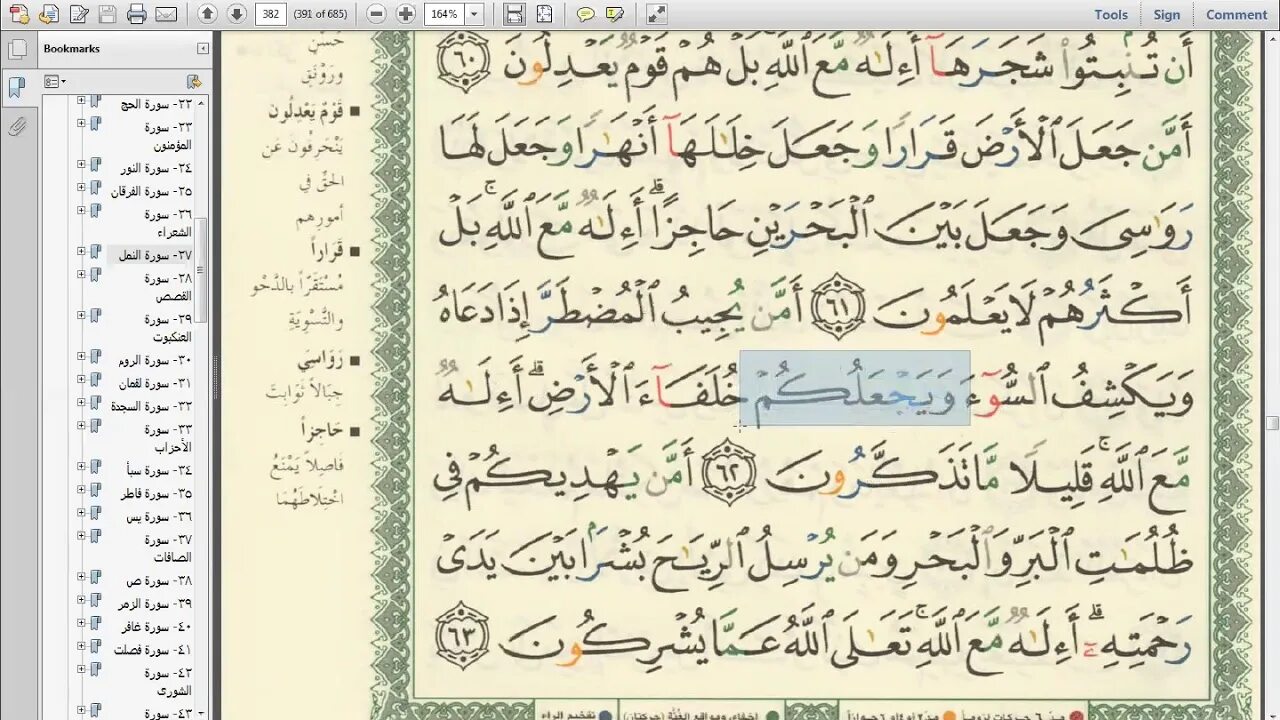
Task: Select bookmark ٣٩ سورة الزمر
Action: 155,604
